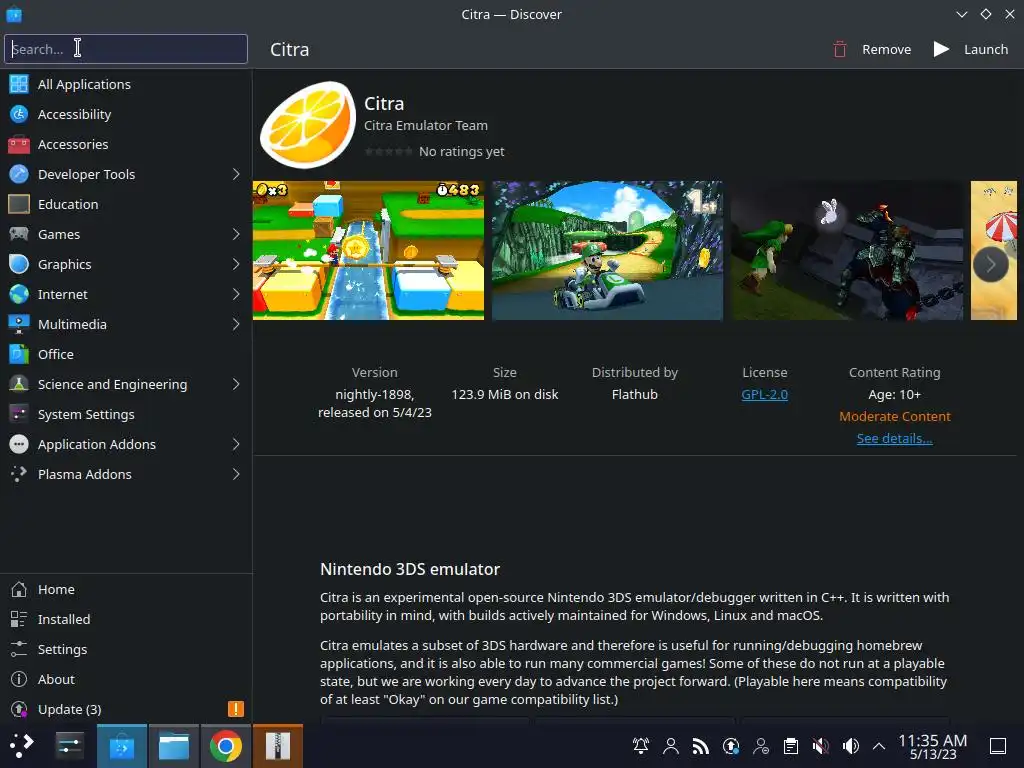The image size is (1024, 768).
Task: Click See details content rating link
Action: click(895, 439)
